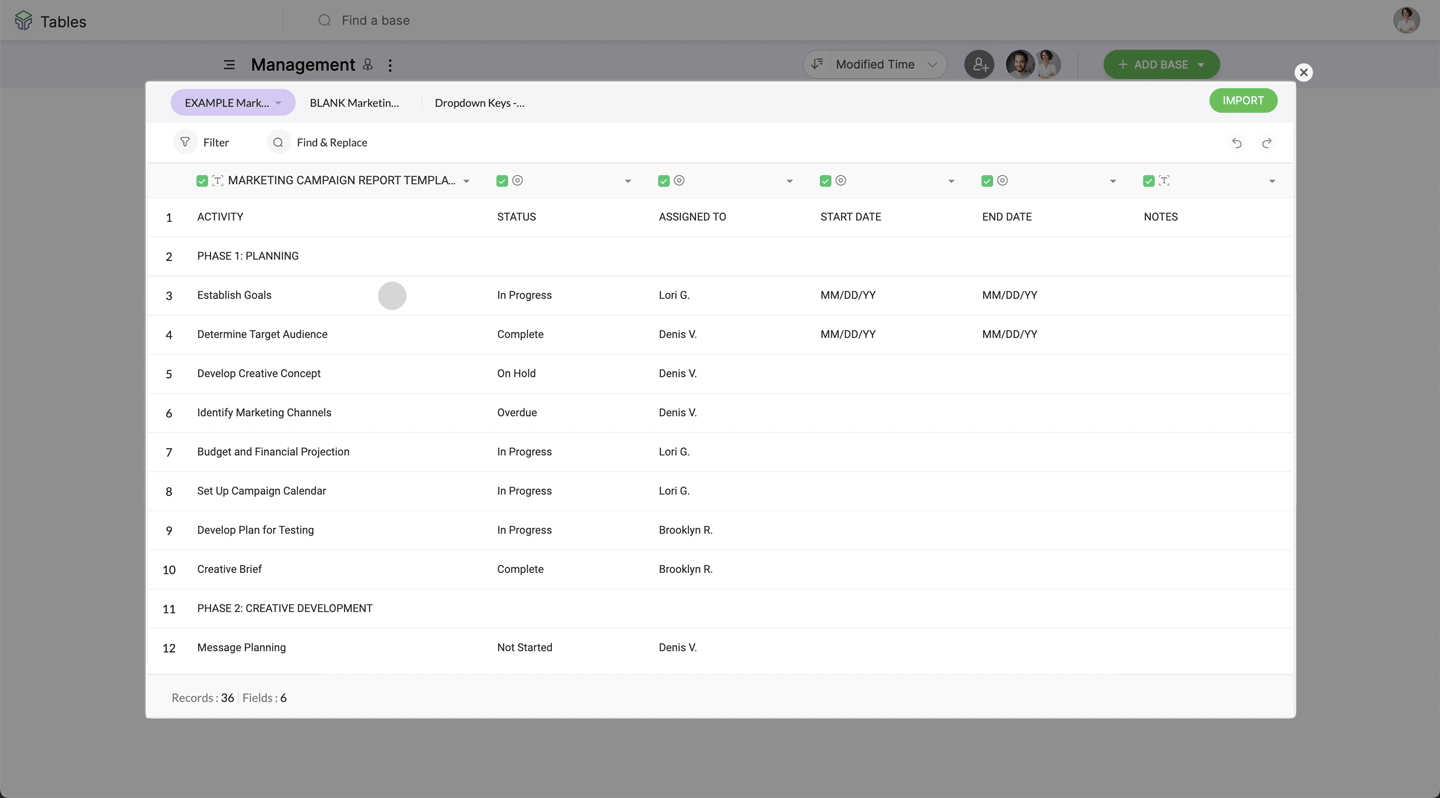Uncheck the Marketing Campaign Report column checkbox

202,181
